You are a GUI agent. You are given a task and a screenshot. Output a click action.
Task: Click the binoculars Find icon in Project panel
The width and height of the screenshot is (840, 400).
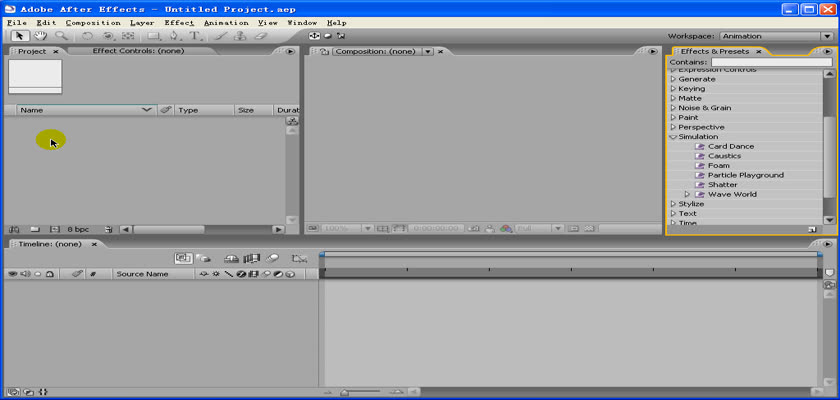coord(14,229)
